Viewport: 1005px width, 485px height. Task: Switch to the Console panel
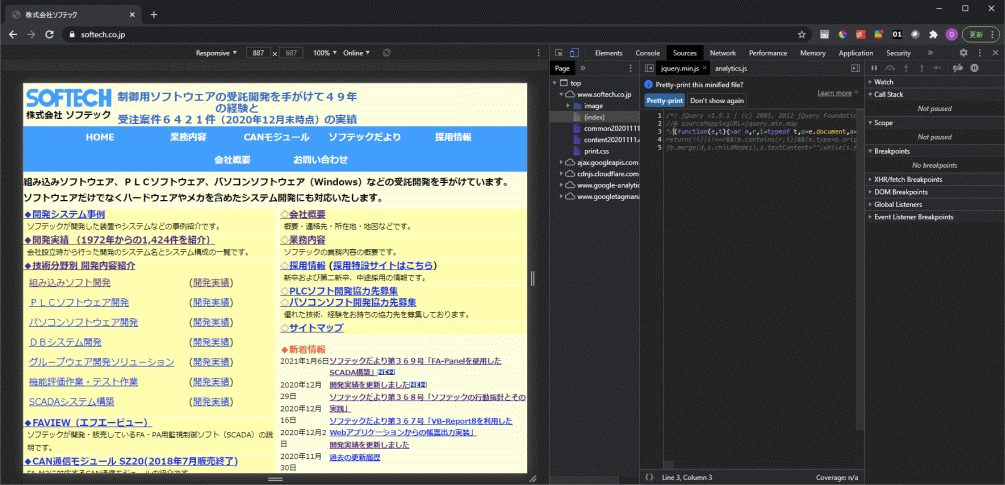coord(647,53)
